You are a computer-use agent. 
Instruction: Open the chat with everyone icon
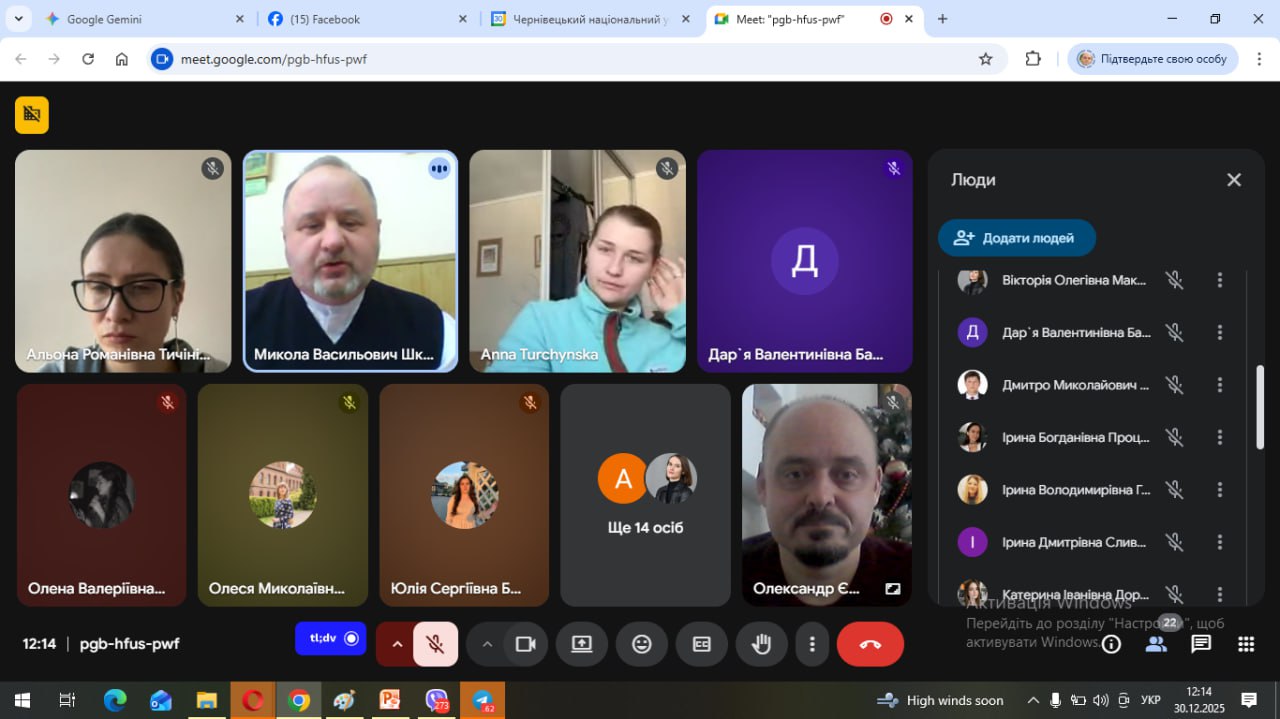pos(1201,644)
